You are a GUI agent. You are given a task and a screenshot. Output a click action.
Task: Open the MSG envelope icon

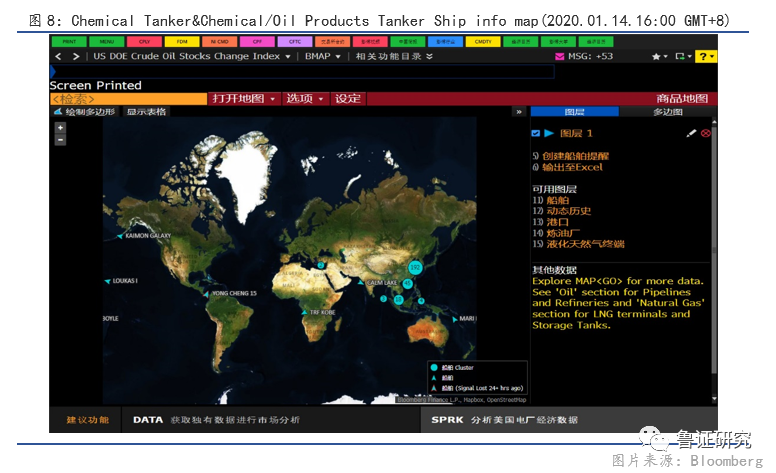point(559,56)
